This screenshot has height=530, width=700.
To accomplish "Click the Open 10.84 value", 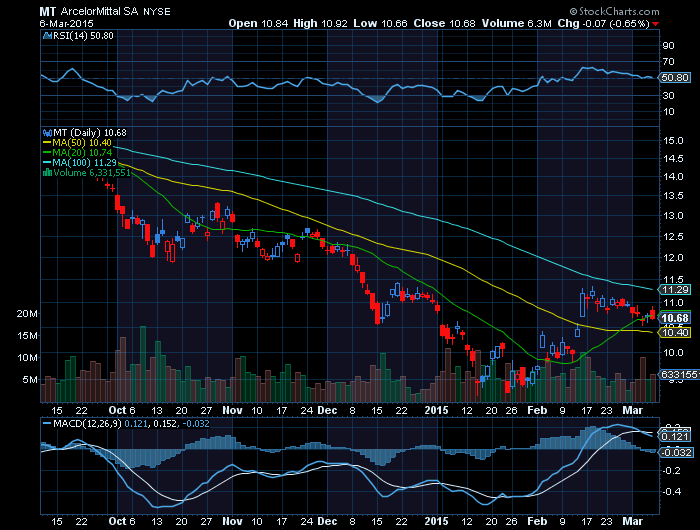I will pyautogui.click(x=258, y=23).
